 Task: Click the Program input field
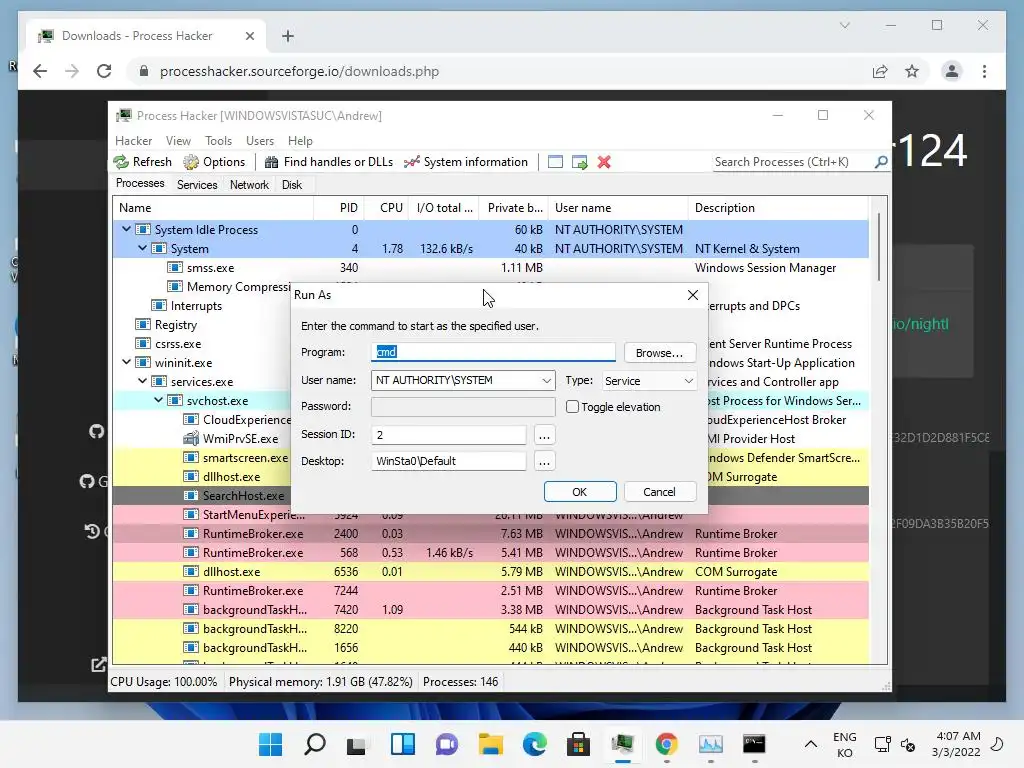pyautogui.click(x=493, y=353)
